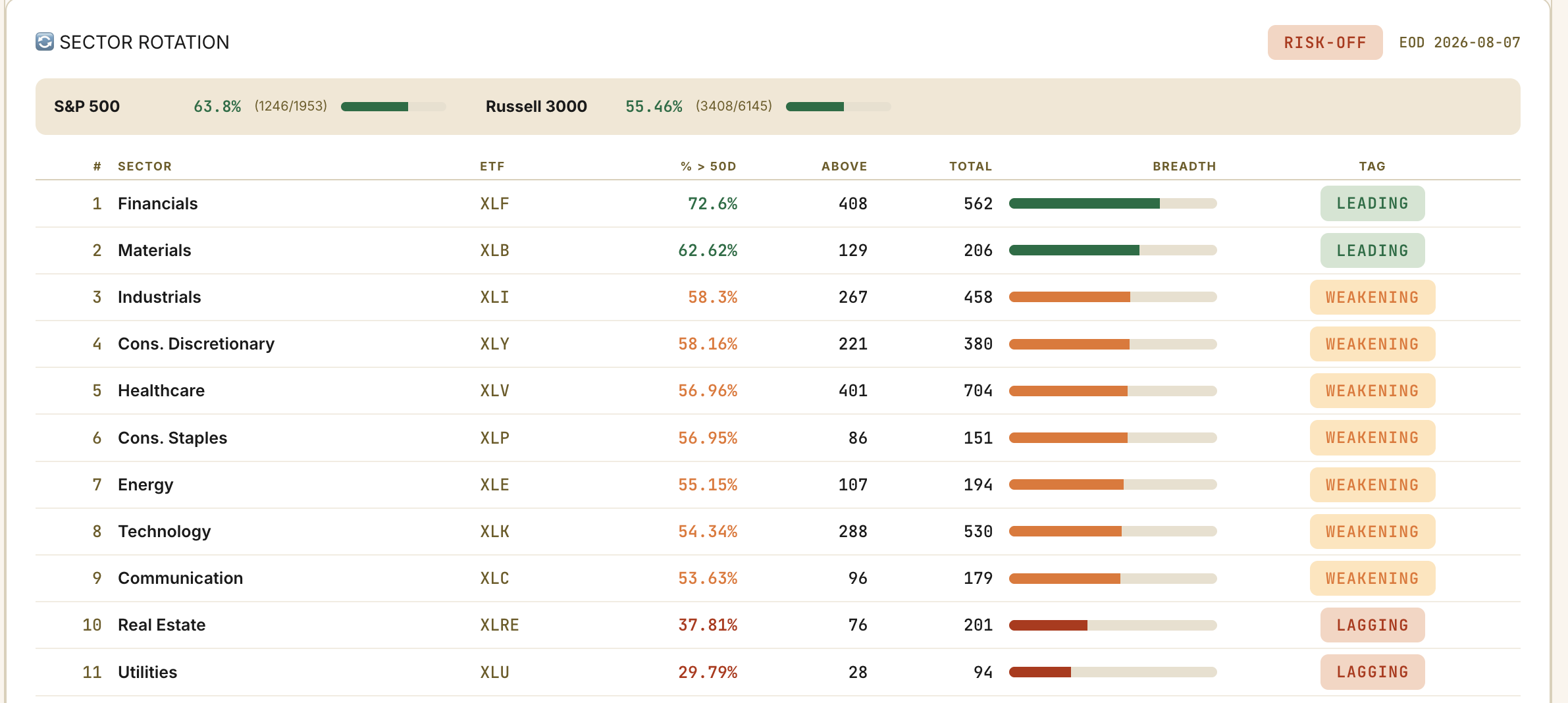
Task: Click the XLE ticker symbol
Action: [x=495, y=485]
